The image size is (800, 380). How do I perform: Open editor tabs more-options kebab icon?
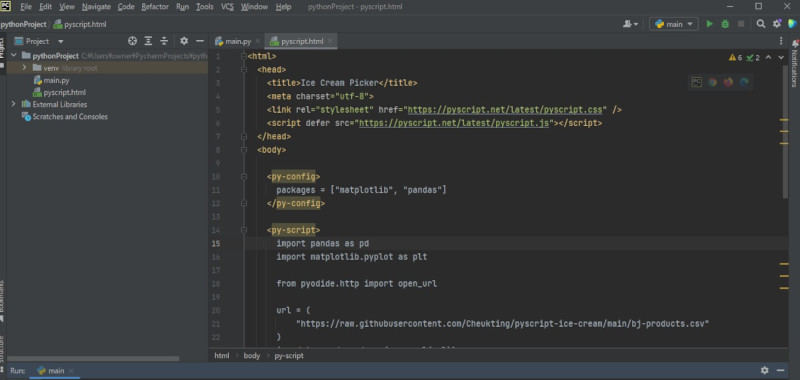[781, 41]
